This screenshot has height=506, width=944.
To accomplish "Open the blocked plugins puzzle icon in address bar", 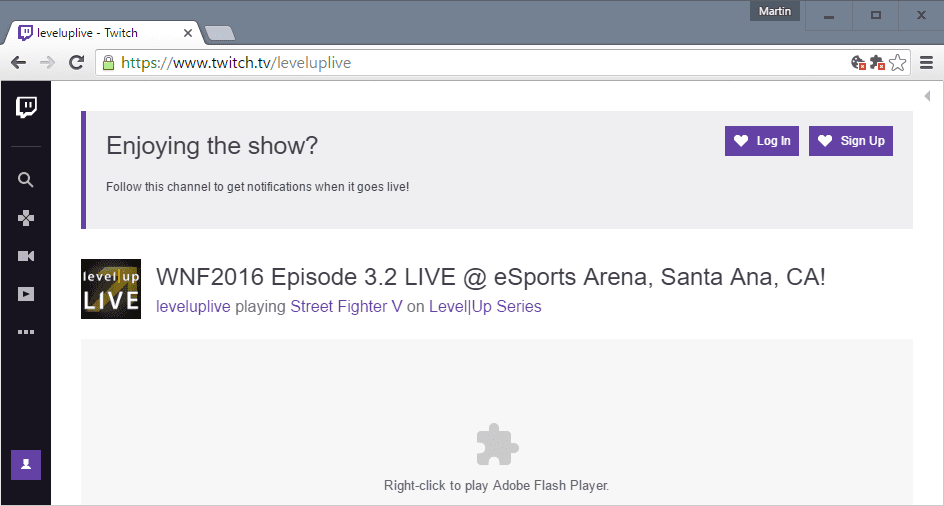I will tap(878, 63).
